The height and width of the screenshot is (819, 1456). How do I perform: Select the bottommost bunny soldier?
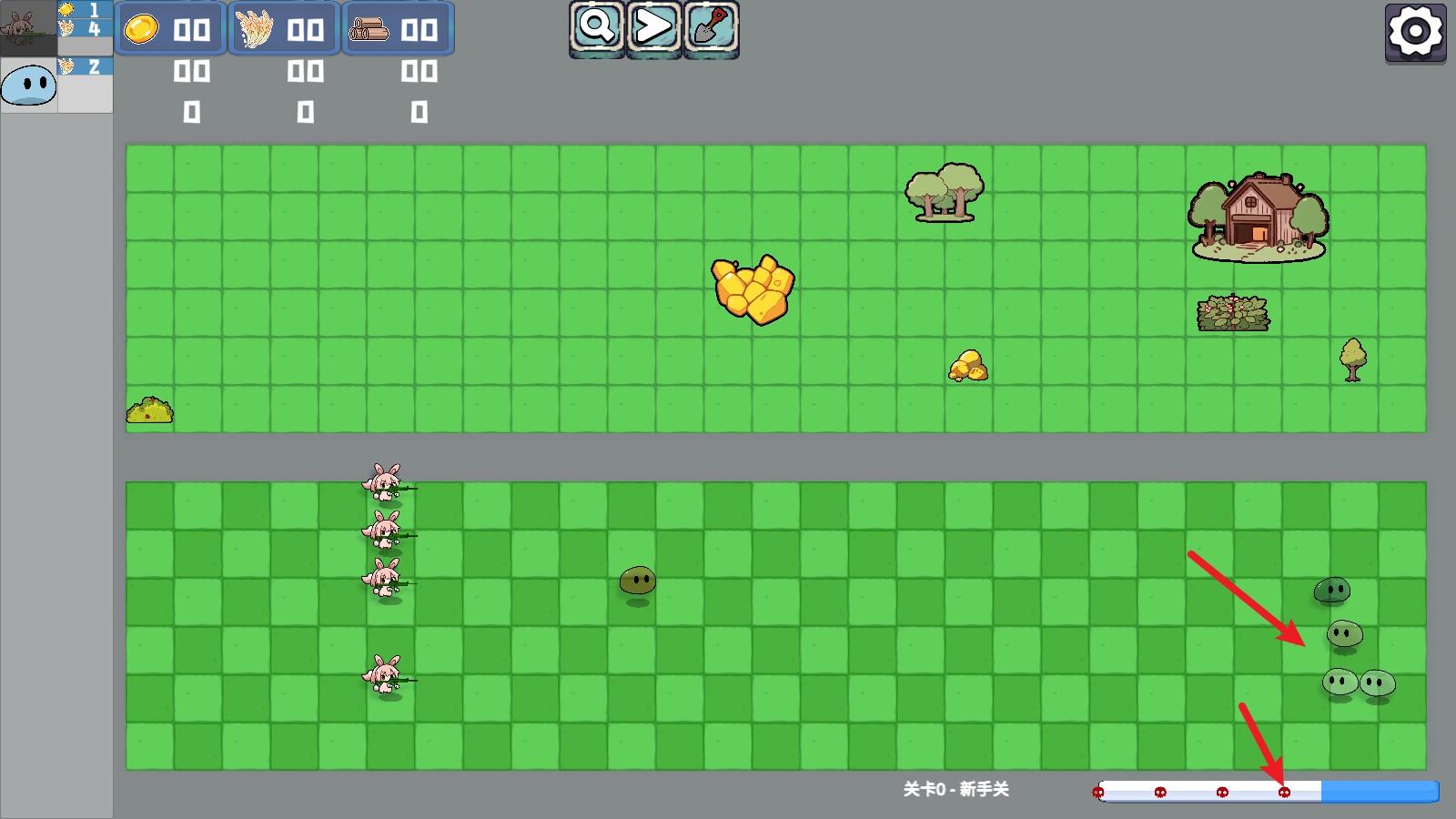click(x=385, y=676)
